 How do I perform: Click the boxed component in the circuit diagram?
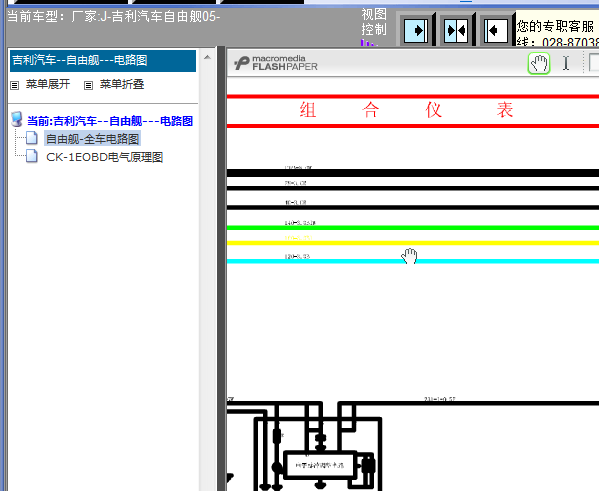click(321, 465)
